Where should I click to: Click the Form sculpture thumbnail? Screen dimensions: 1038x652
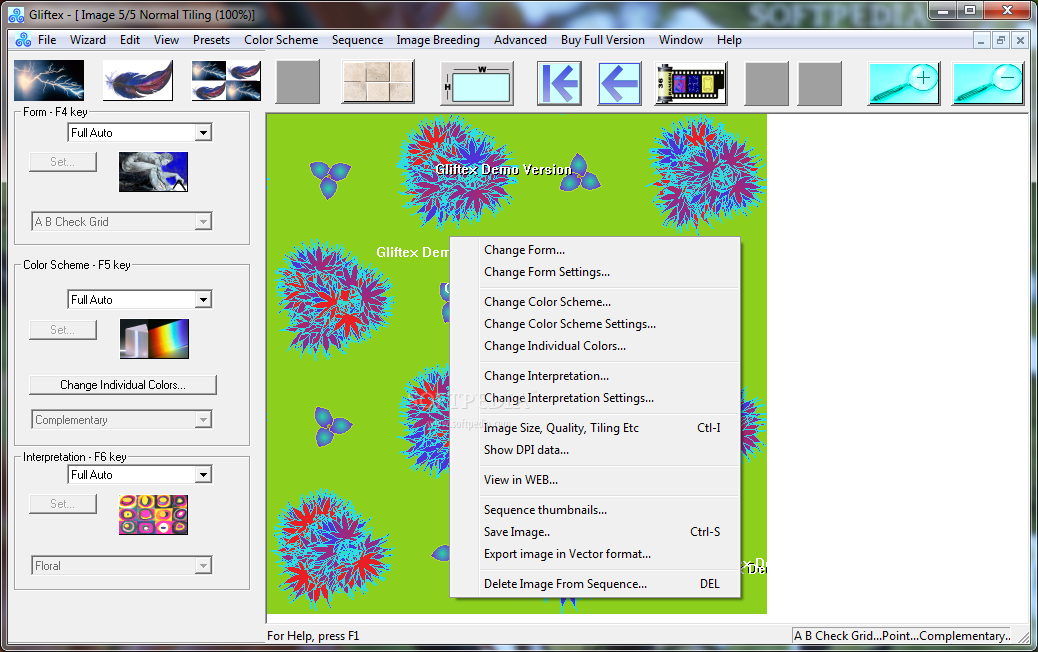[154, 172]
